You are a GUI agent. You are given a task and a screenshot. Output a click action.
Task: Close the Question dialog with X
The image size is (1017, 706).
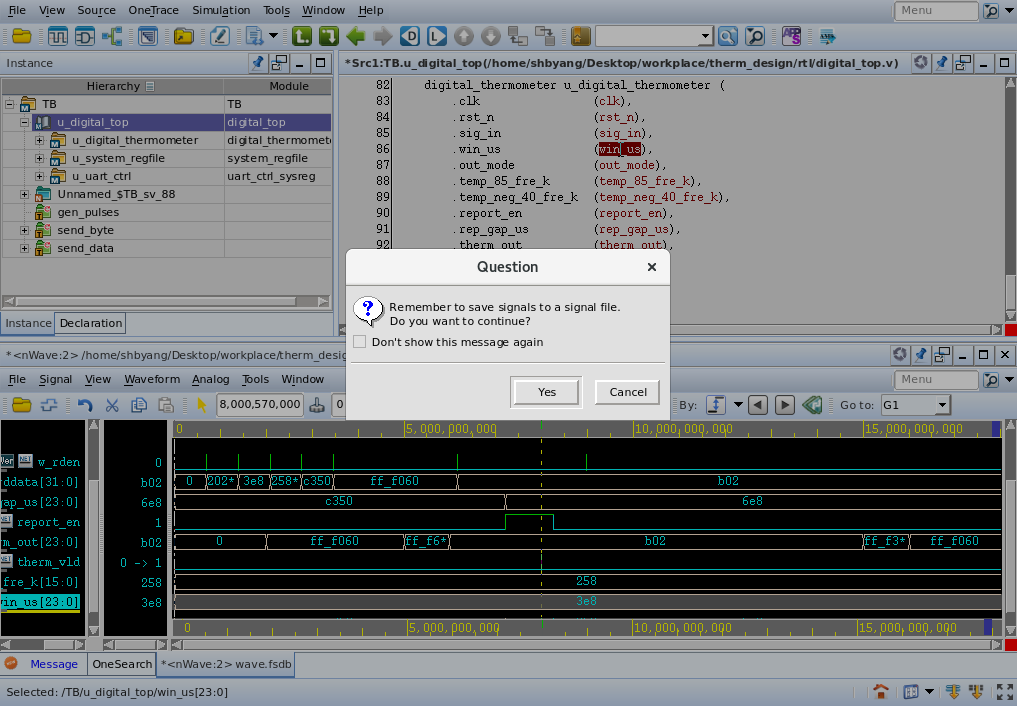[x=651, y=267]
